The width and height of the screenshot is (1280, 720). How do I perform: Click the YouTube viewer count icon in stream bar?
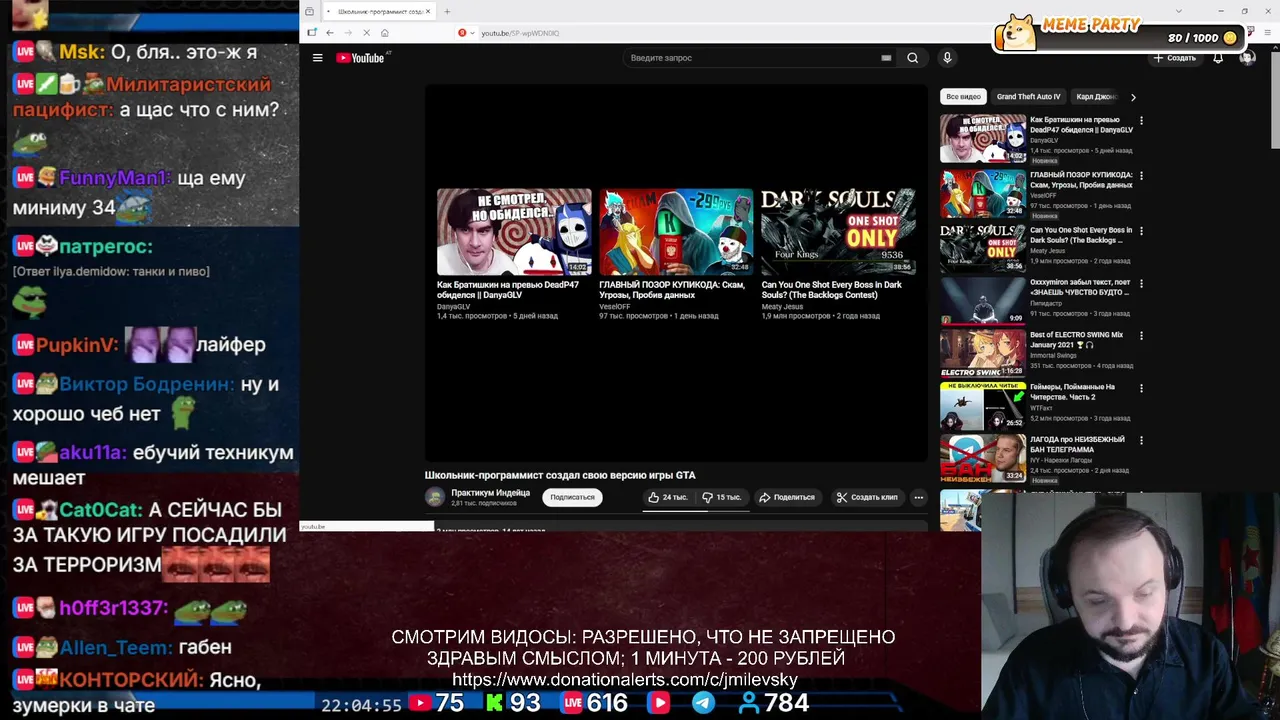click(x=420, y=703)
